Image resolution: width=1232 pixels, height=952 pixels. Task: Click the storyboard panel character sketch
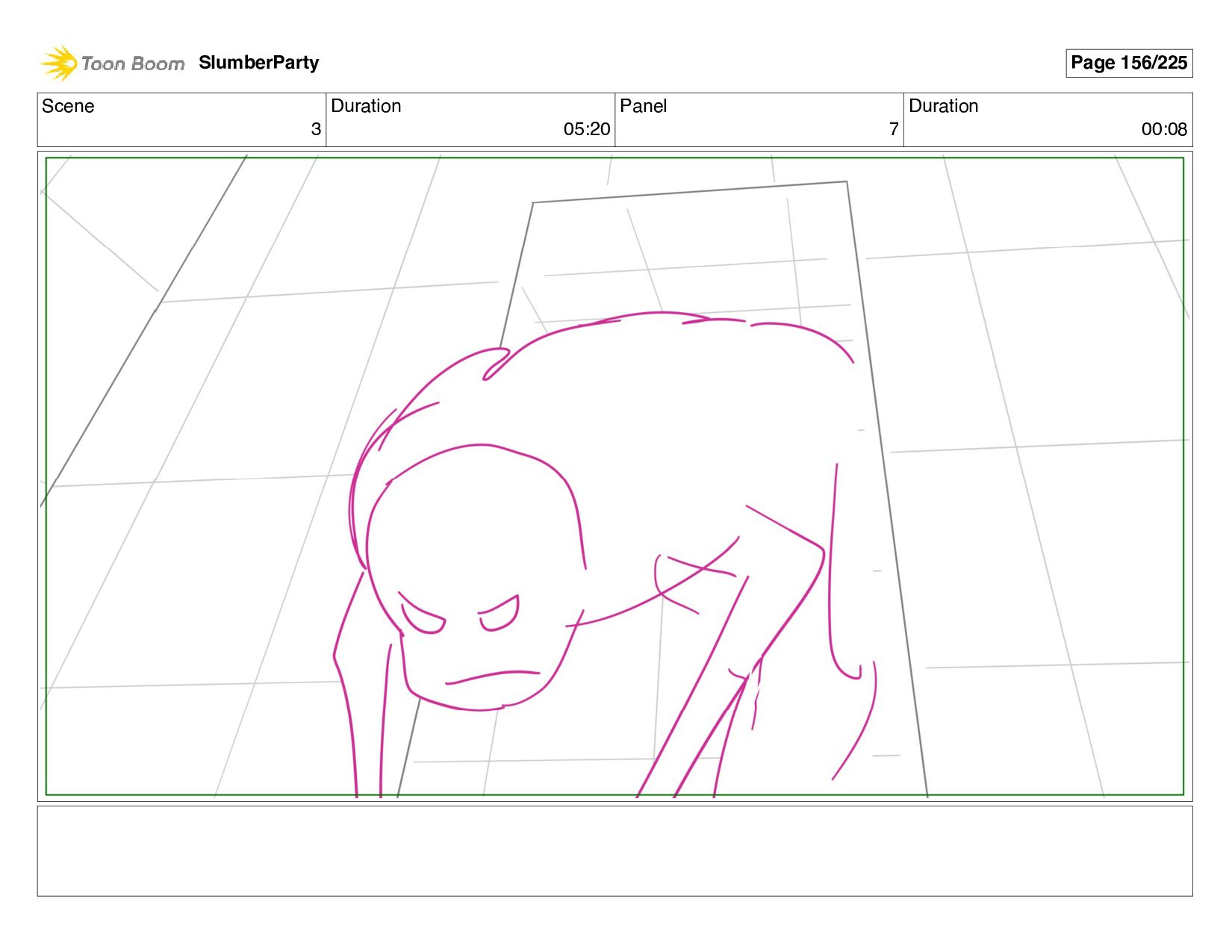pyautogui.click(x=605, y=554)
